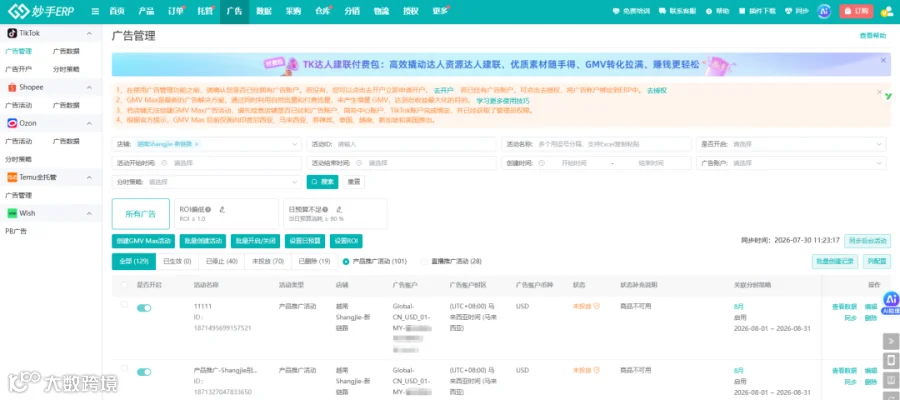Switch to the 已停止 (40) tab
This screenshot has width=900, height=400.
tap(221, 261)
